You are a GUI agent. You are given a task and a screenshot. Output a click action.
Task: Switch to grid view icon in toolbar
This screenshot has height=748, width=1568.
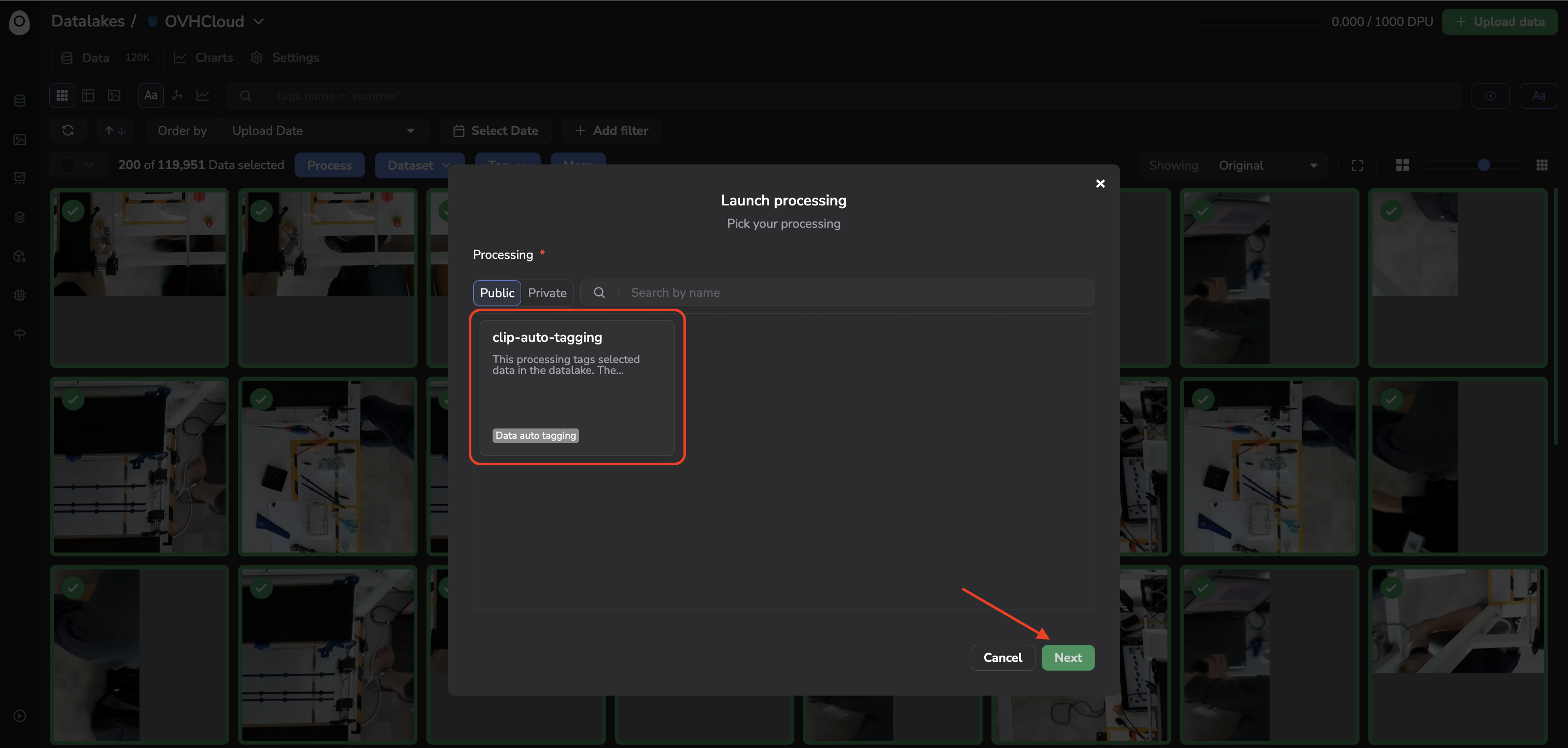tap(62, 95)
